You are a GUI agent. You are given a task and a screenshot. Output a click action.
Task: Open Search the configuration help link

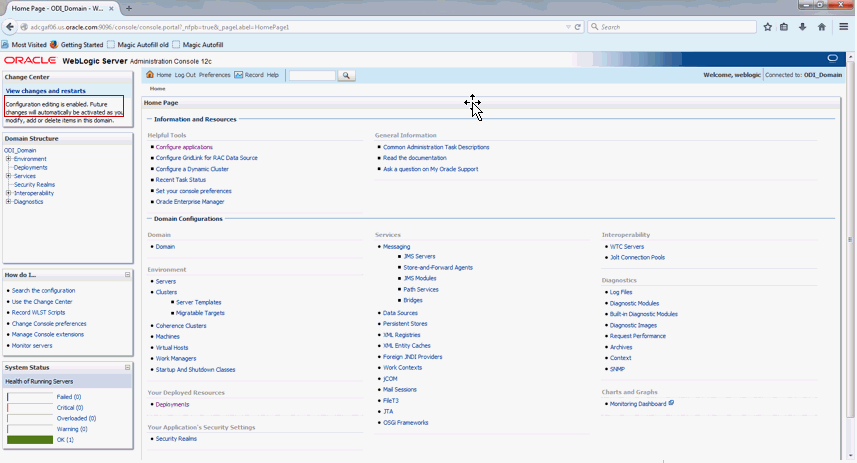43,291
